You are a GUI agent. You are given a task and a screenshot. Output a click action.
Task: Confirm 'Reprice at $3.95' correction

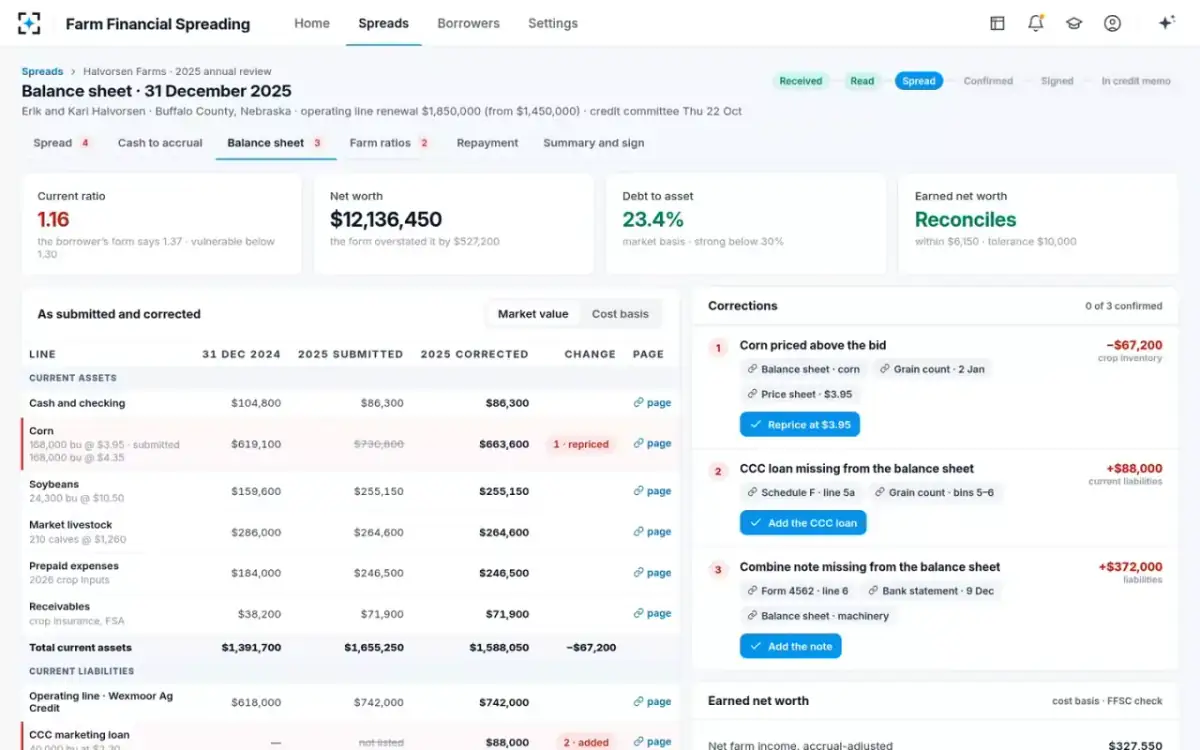(x=800, y=425)
